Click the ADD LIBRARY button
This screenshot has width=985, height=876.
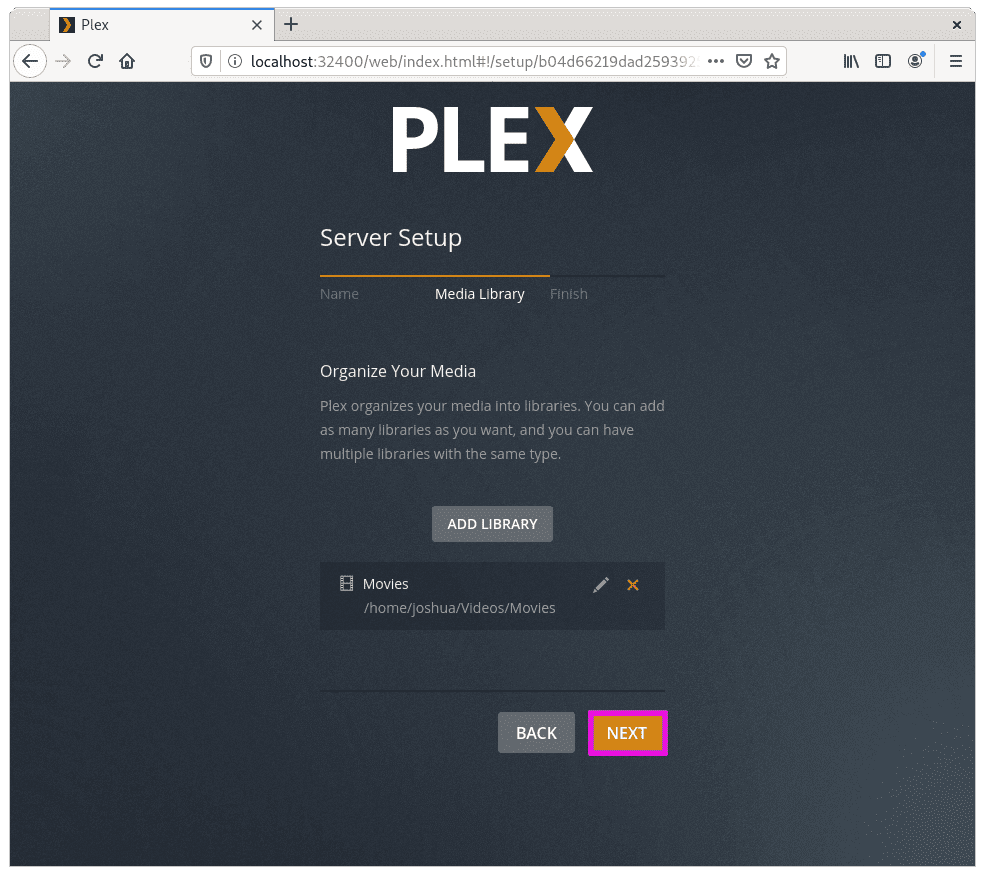(492, 524)
